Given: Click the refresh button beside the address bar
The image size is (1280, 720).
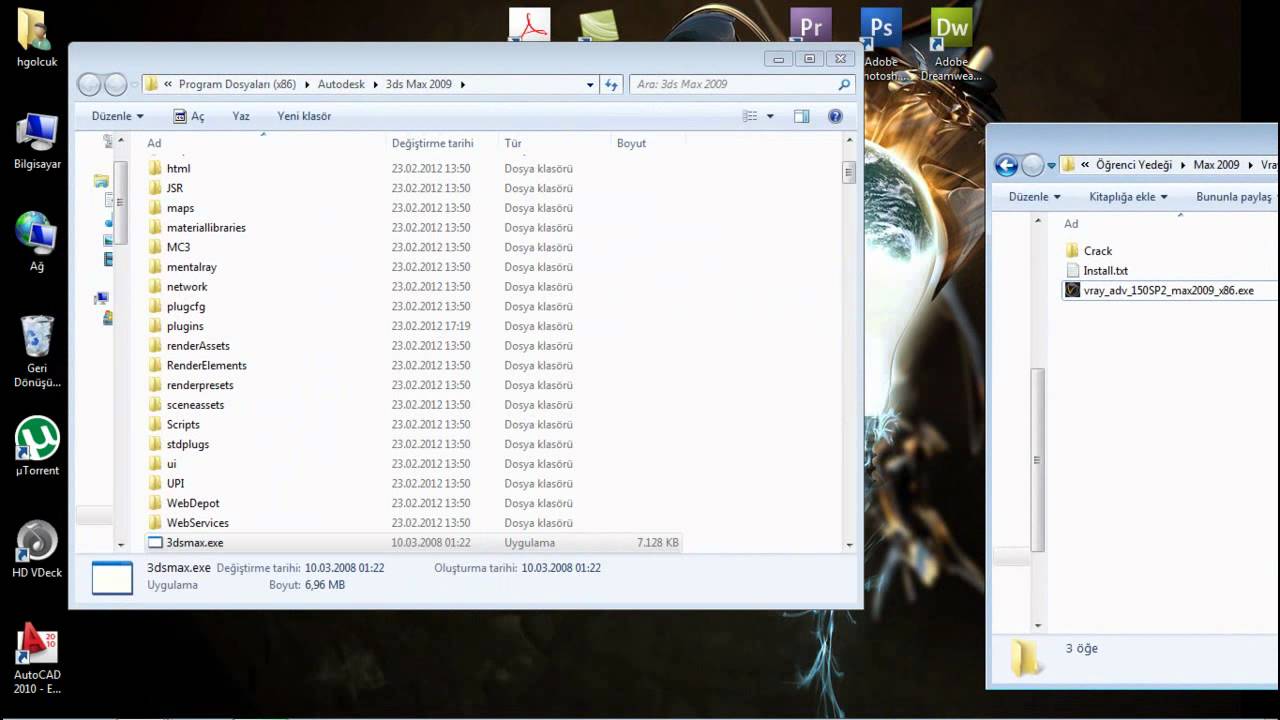Looking at the screenshot, I should click(613, 85).
